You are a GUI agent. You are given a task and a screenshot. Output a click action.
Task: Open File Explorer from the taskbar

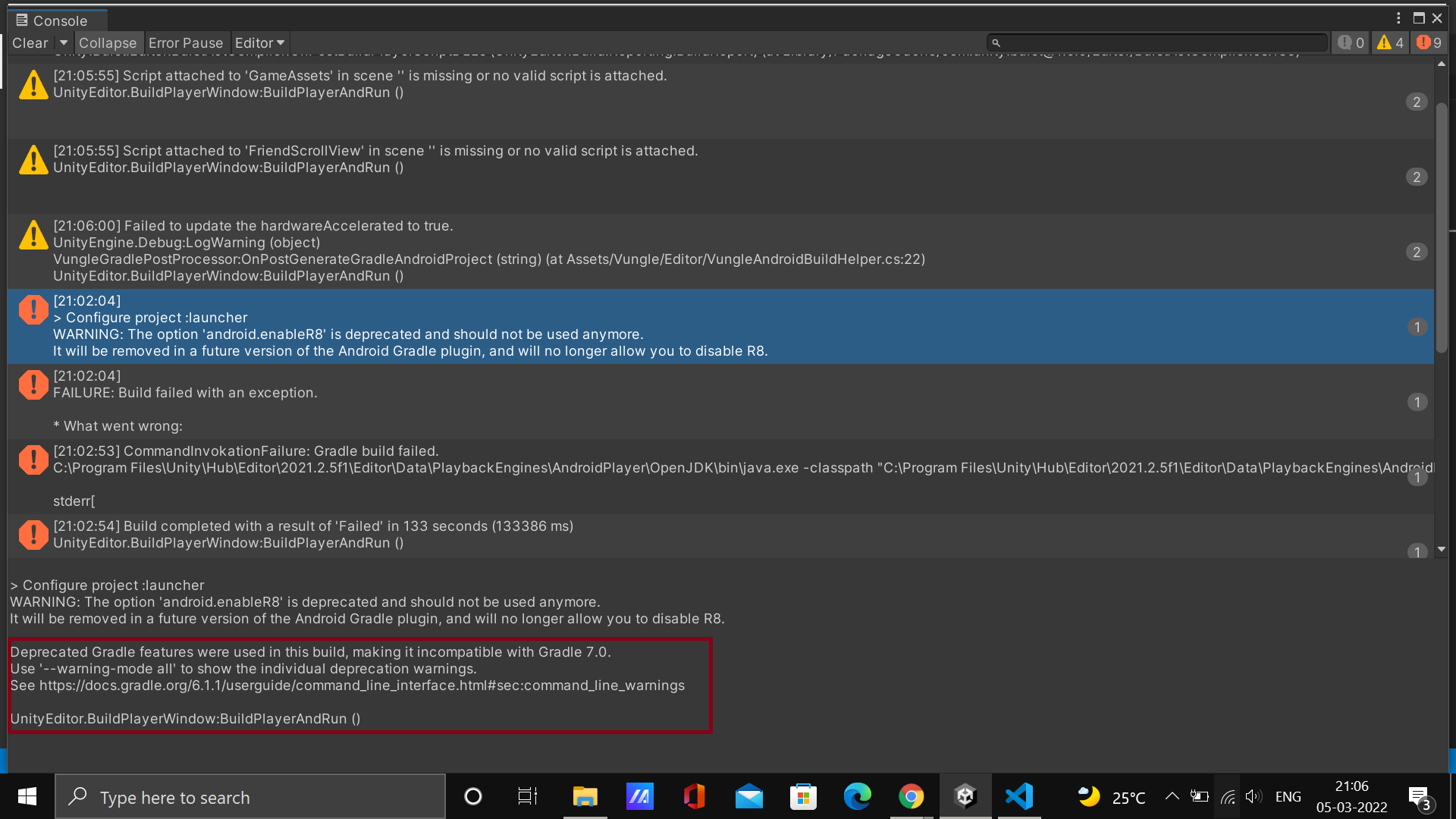coord(585,796)
